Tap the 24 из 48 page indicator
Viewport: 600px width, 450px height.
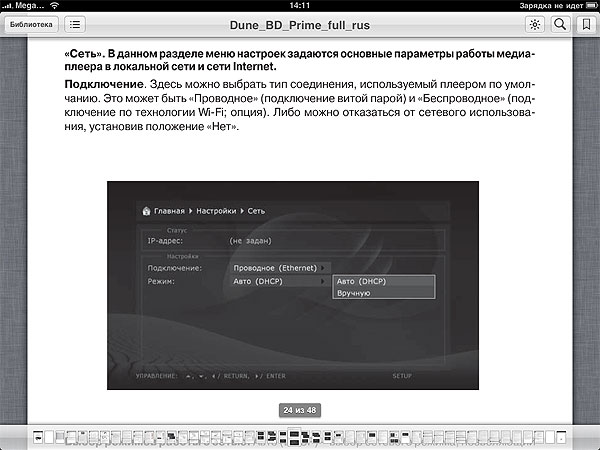tap(299, 411)
